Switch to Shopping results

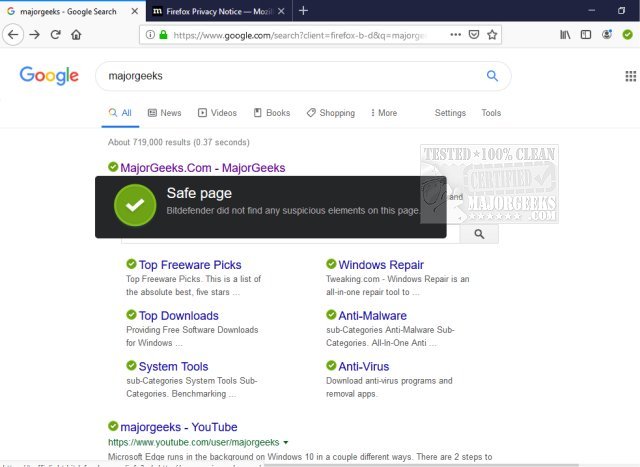[x=331, y=113]
